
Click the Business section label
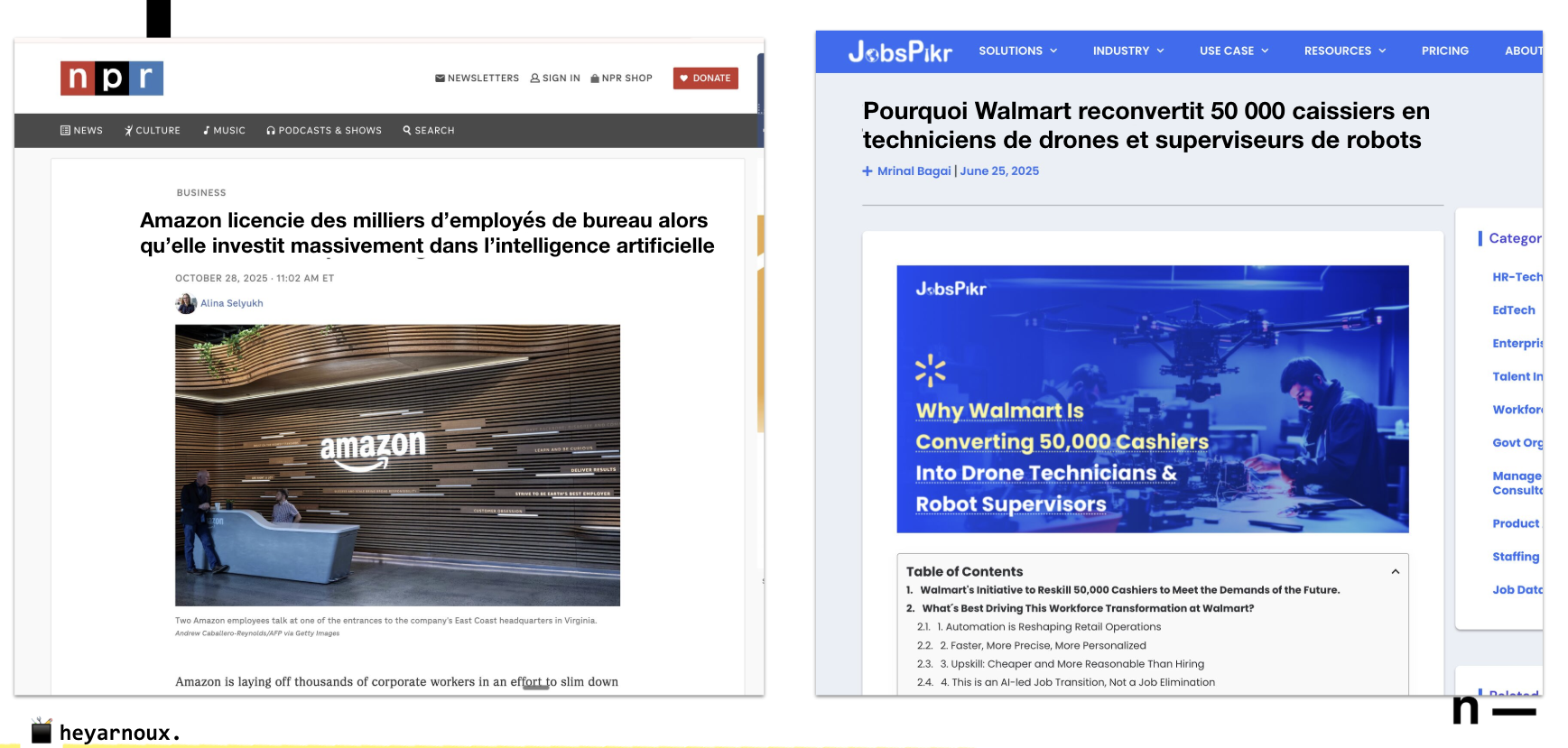tap(201, 193)
